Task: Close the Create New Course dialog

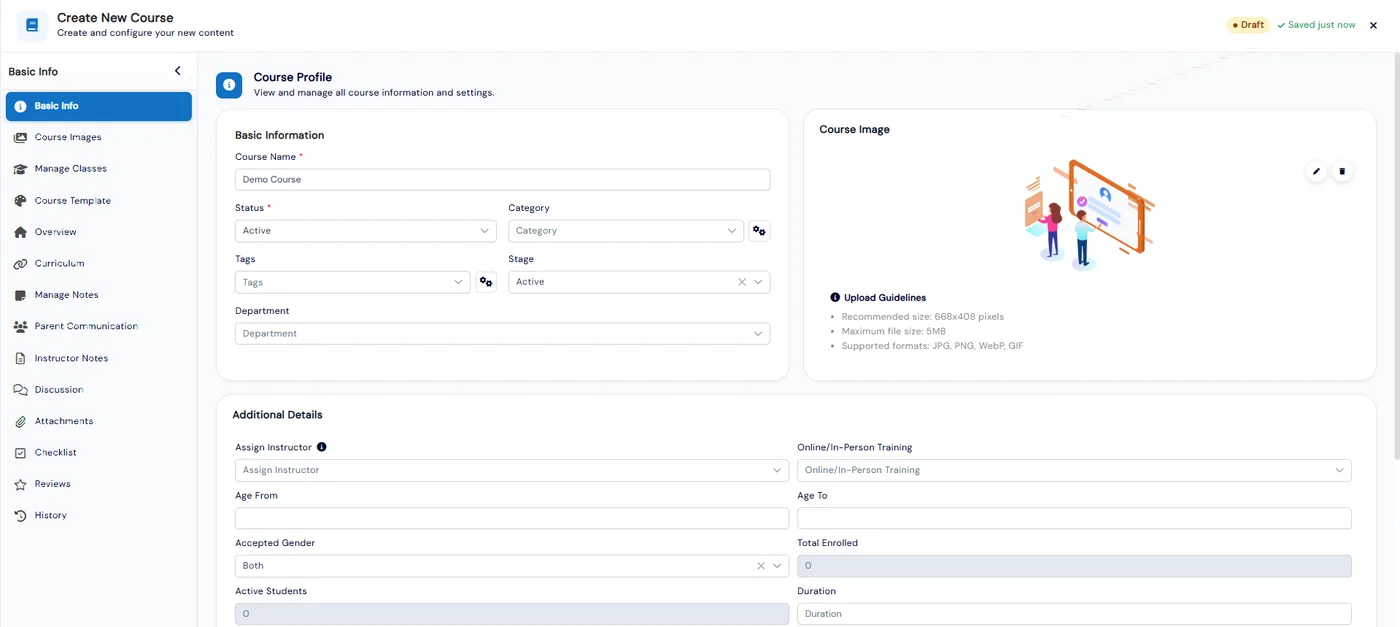Action: [x=1373, y=25]
